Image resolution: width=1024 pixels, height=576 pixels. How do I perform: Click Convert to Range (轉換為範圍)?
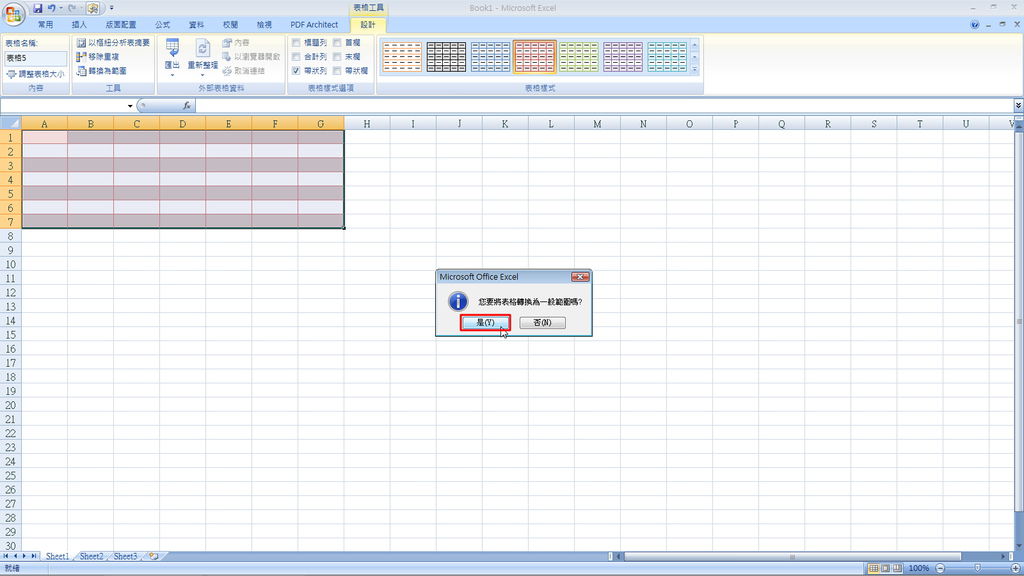point(101,71)
